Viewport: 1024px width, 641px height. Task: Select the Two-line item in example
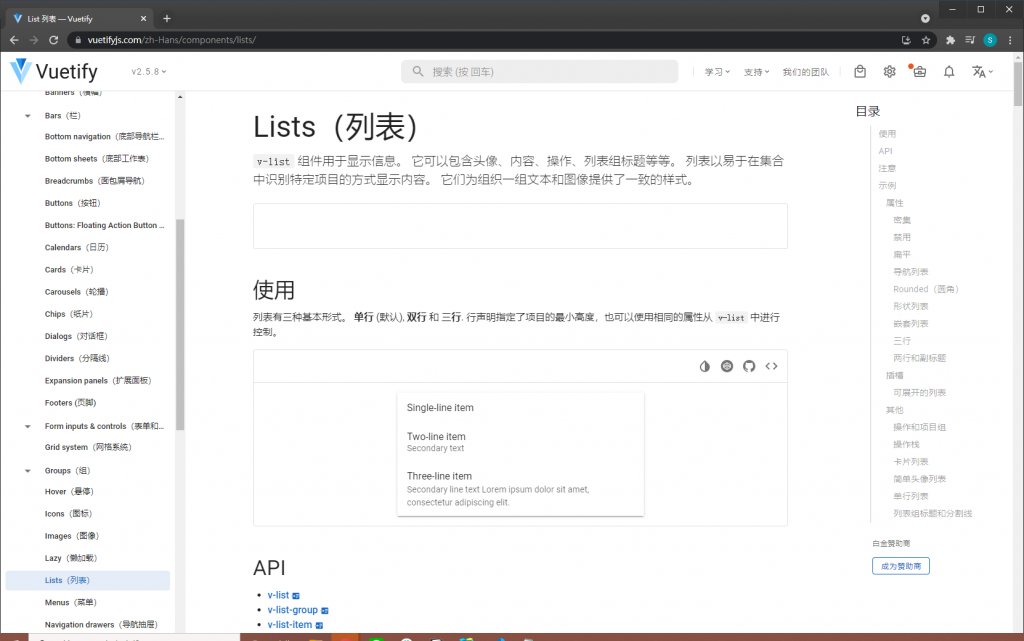click(520, 442)
